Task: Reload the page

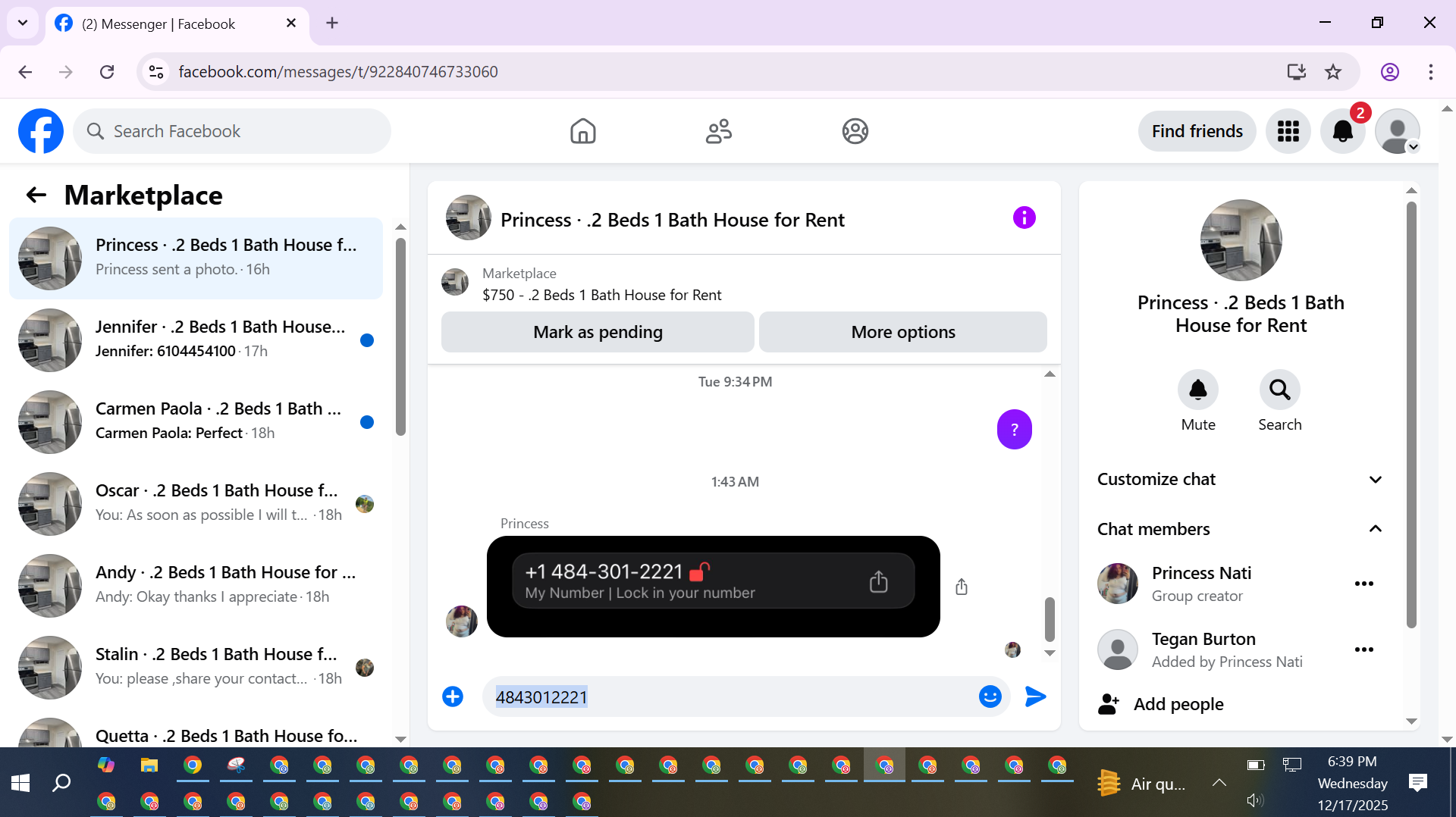Action: click(x=107, y=72)
